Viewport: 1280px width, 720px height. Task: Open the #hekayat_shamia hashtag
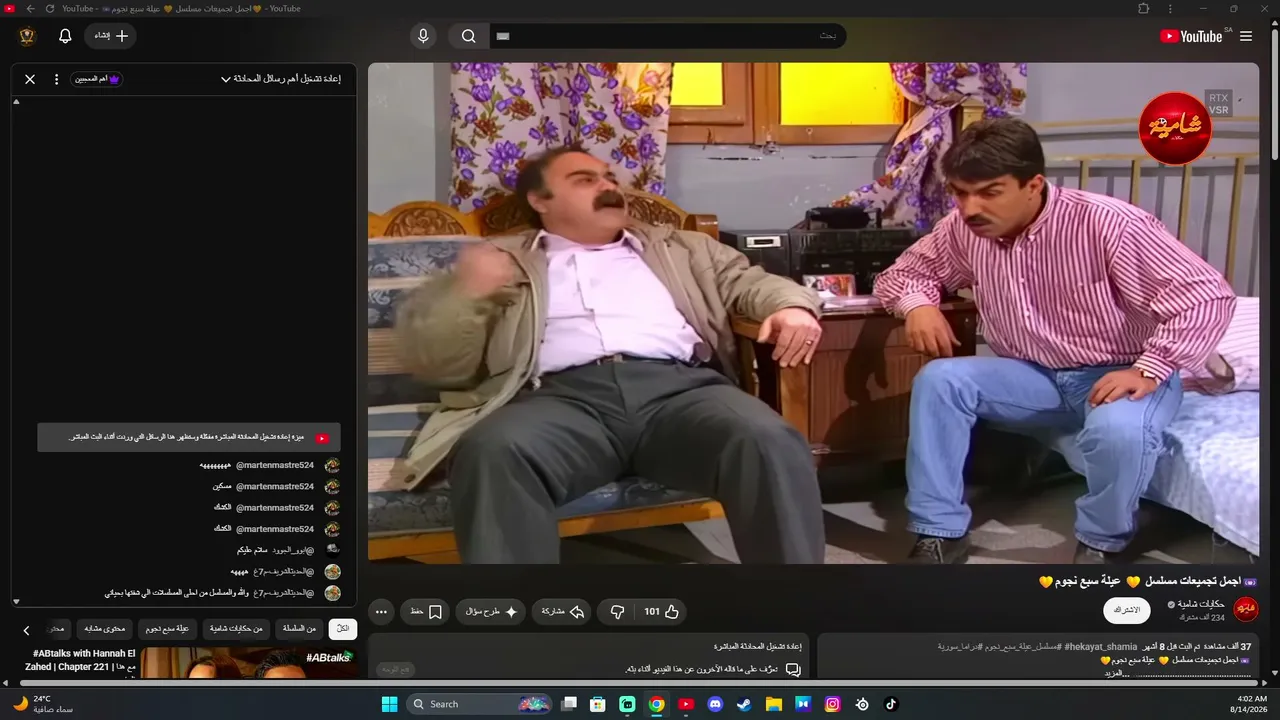coord(1101,647)
